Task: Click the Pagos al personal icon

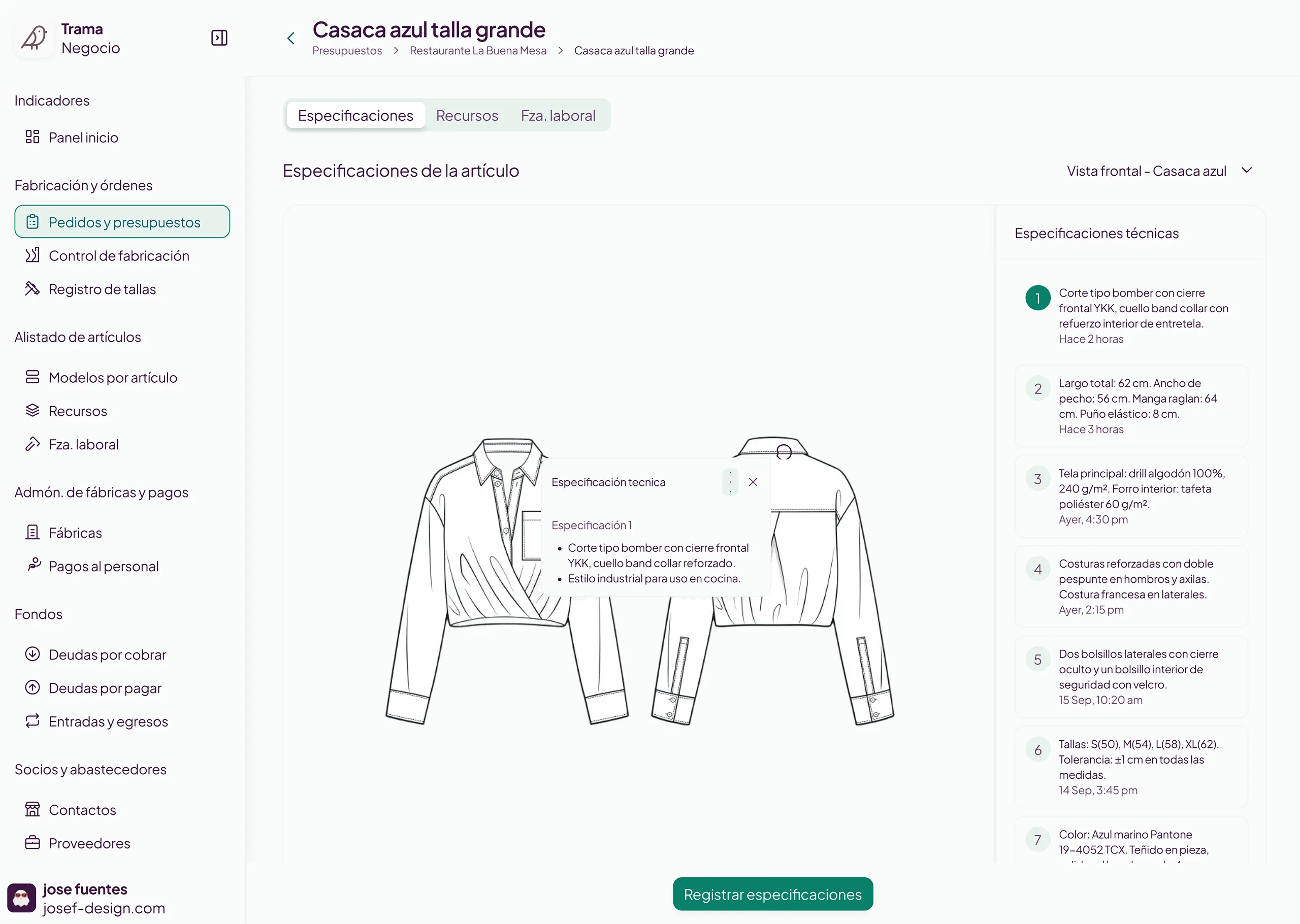Action: click(x=34, y=565)
